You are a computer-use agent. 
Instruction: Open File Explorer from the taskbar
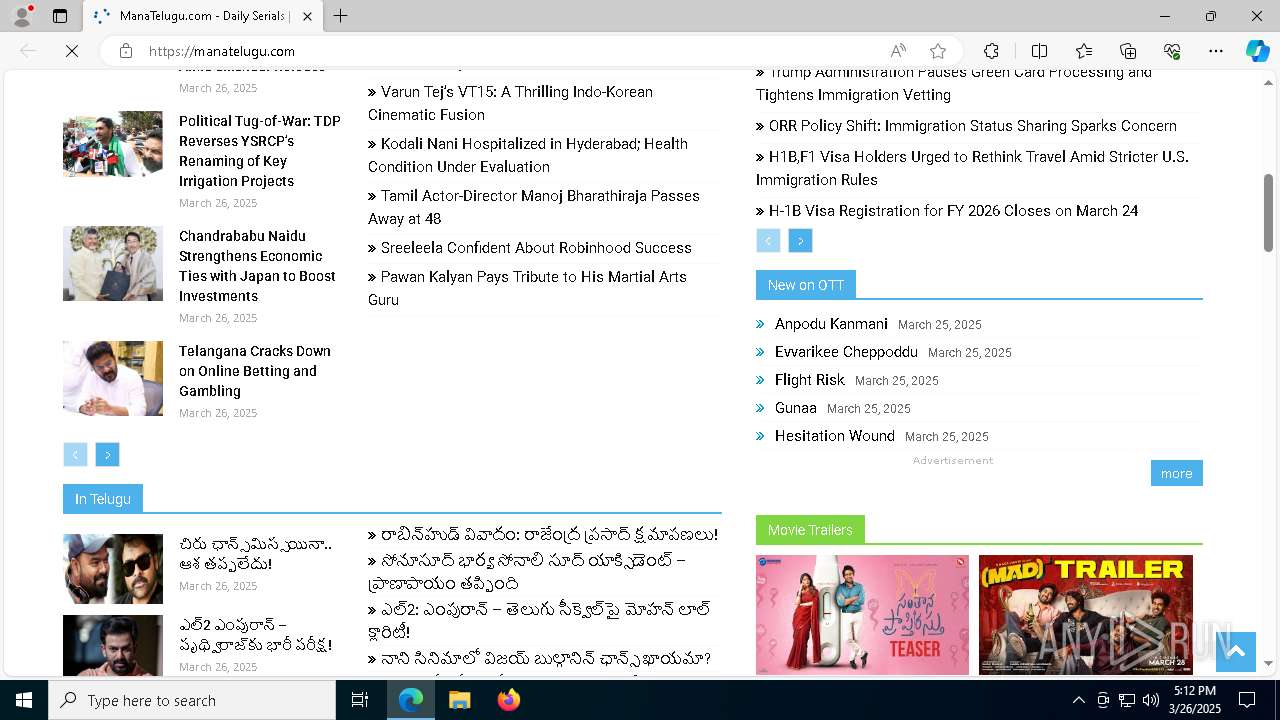click(459, 700)
